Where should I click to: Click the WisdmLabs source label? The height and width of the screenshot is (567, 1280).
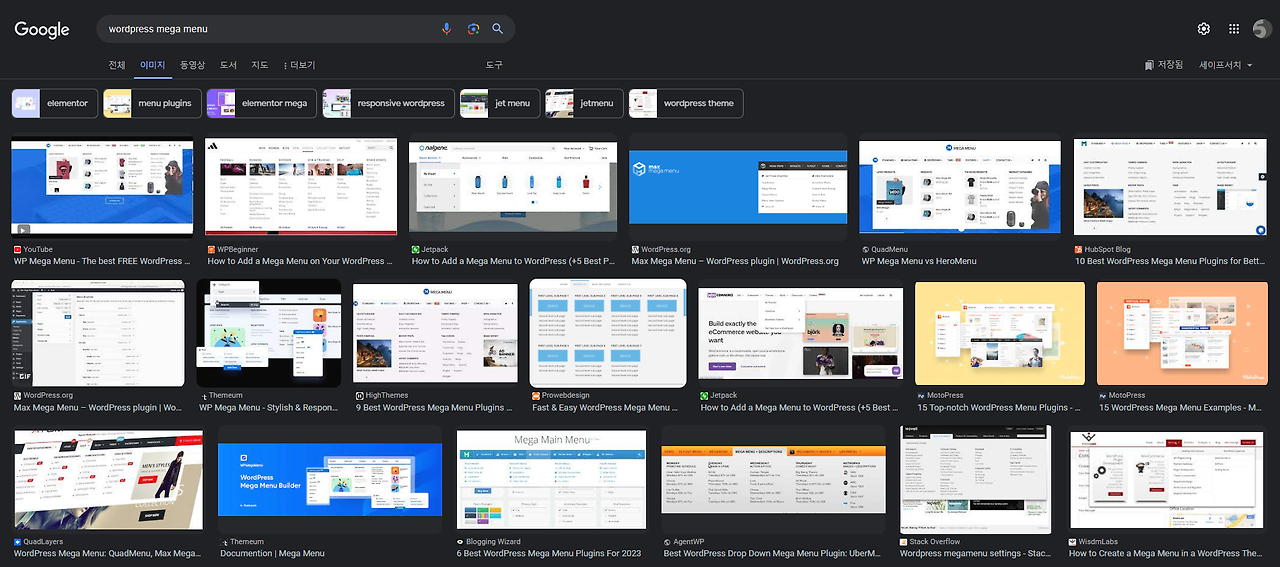1100,542
